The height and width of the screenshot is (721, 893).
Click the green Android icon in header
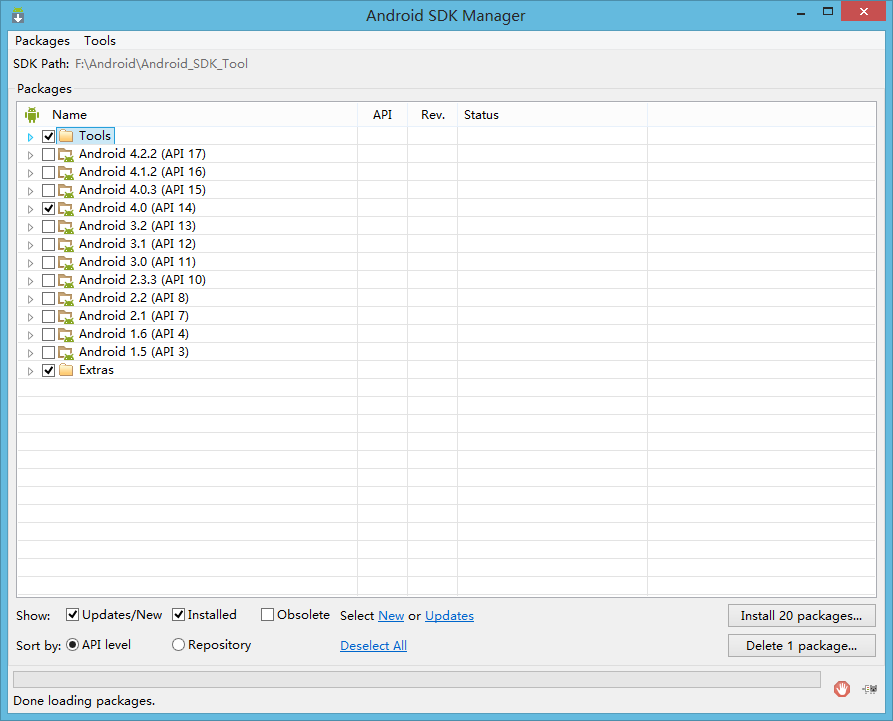tap(32, 115)
